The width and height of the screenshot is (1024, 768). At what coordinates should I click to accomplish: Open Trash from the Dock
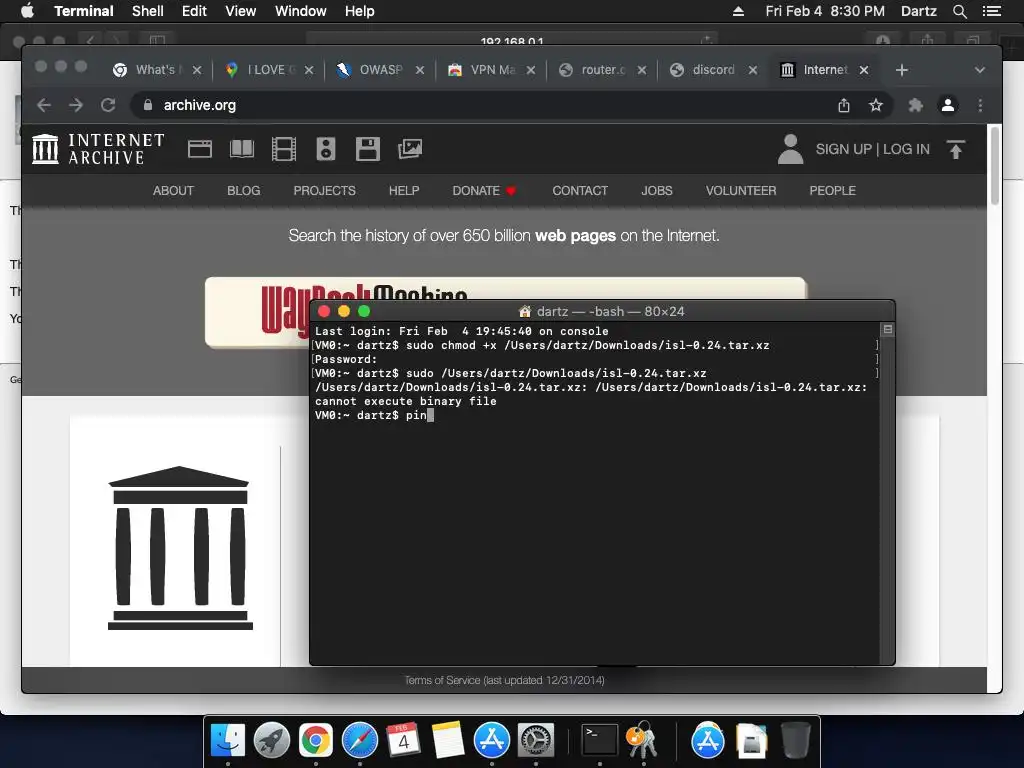tap(795, 741)
